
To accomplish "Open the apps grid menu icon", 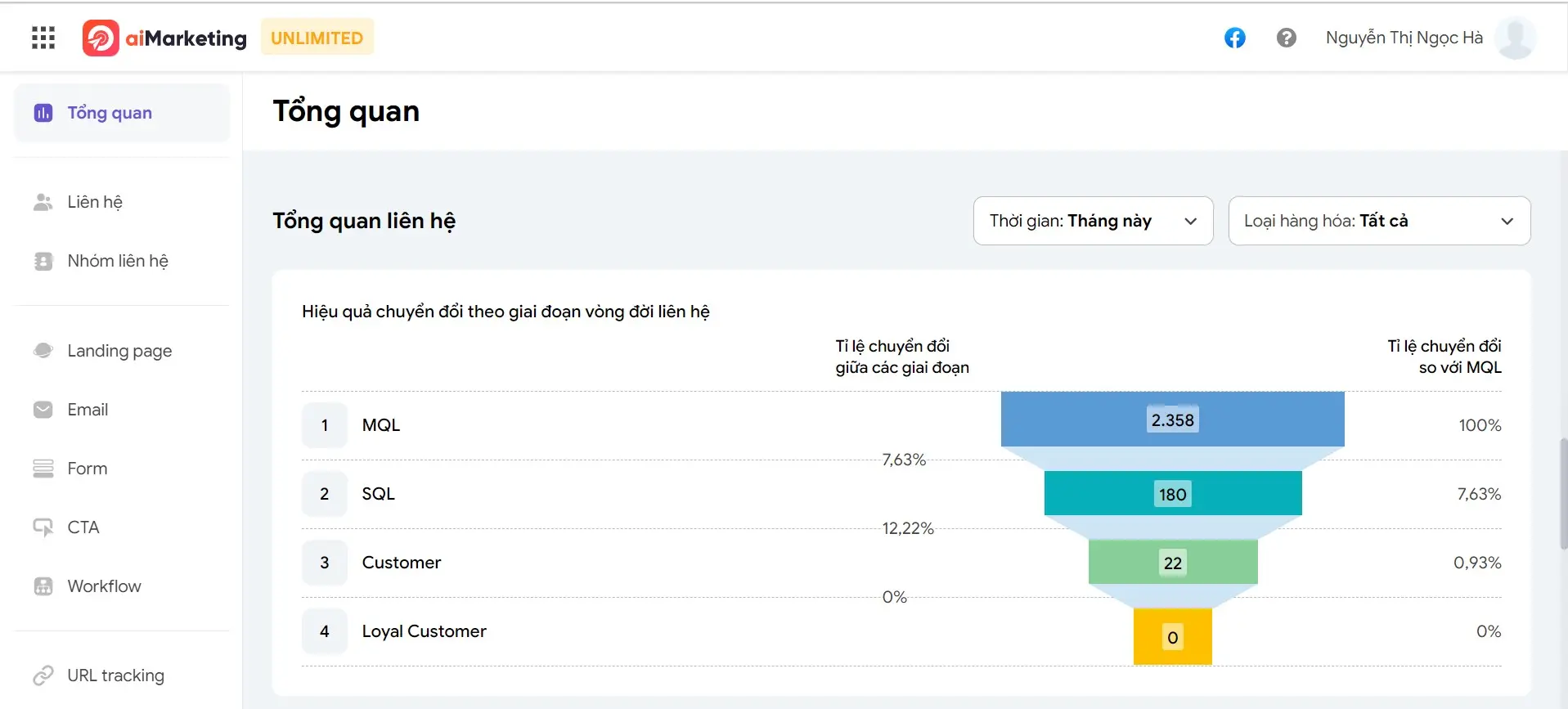I will [x=43, y=38].
